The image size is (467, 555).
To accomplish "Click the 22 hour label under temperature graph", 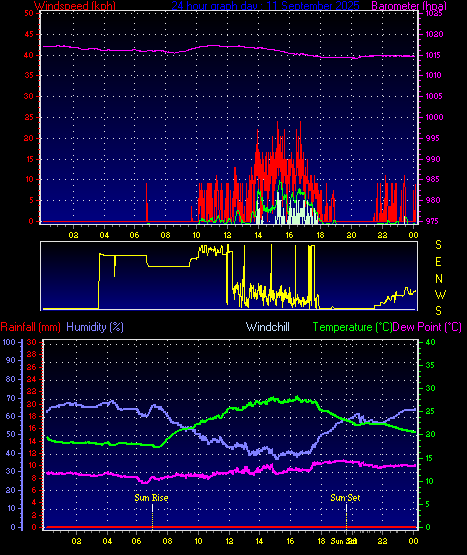I will [x=382, y=541].
